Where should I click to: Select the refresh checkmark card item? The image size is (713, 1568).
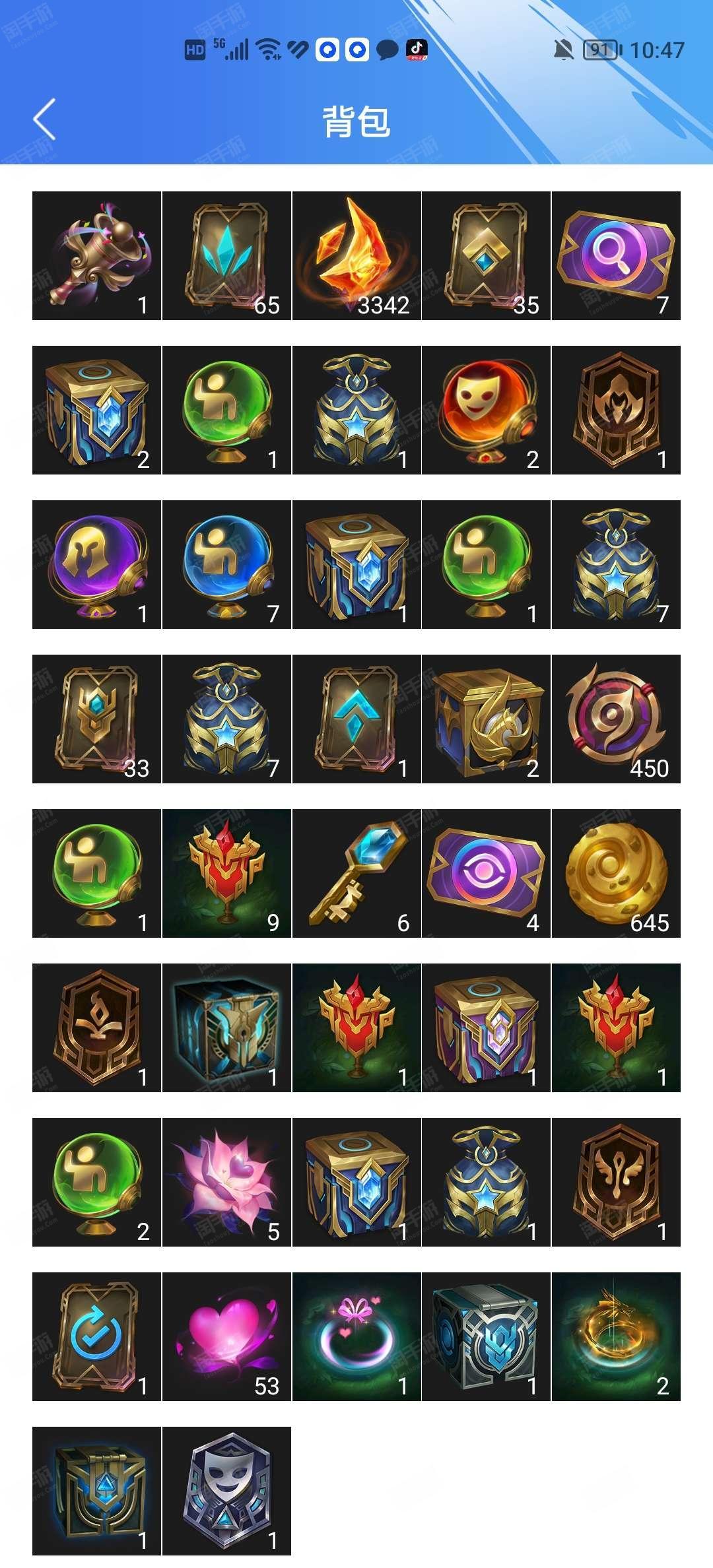point(97,1337)
